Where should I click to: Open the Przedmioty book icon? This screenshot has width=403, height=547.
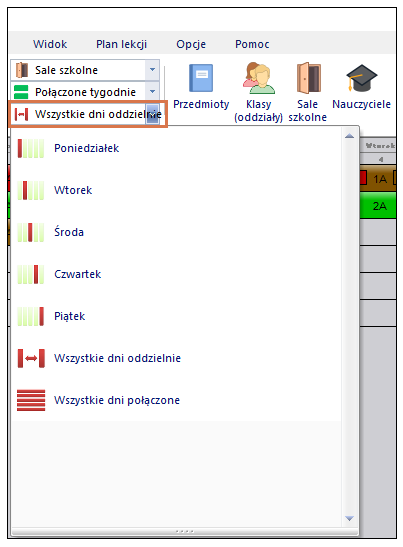click(201, 78)
